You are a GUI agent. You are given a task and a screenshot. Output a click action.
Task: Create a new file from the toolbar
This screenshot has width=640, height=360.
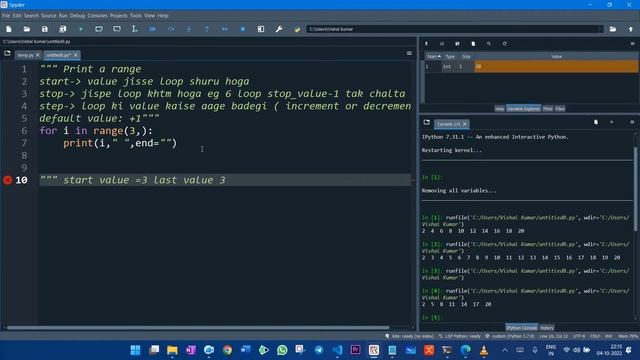pyautogui.click(x=9, y=29)
